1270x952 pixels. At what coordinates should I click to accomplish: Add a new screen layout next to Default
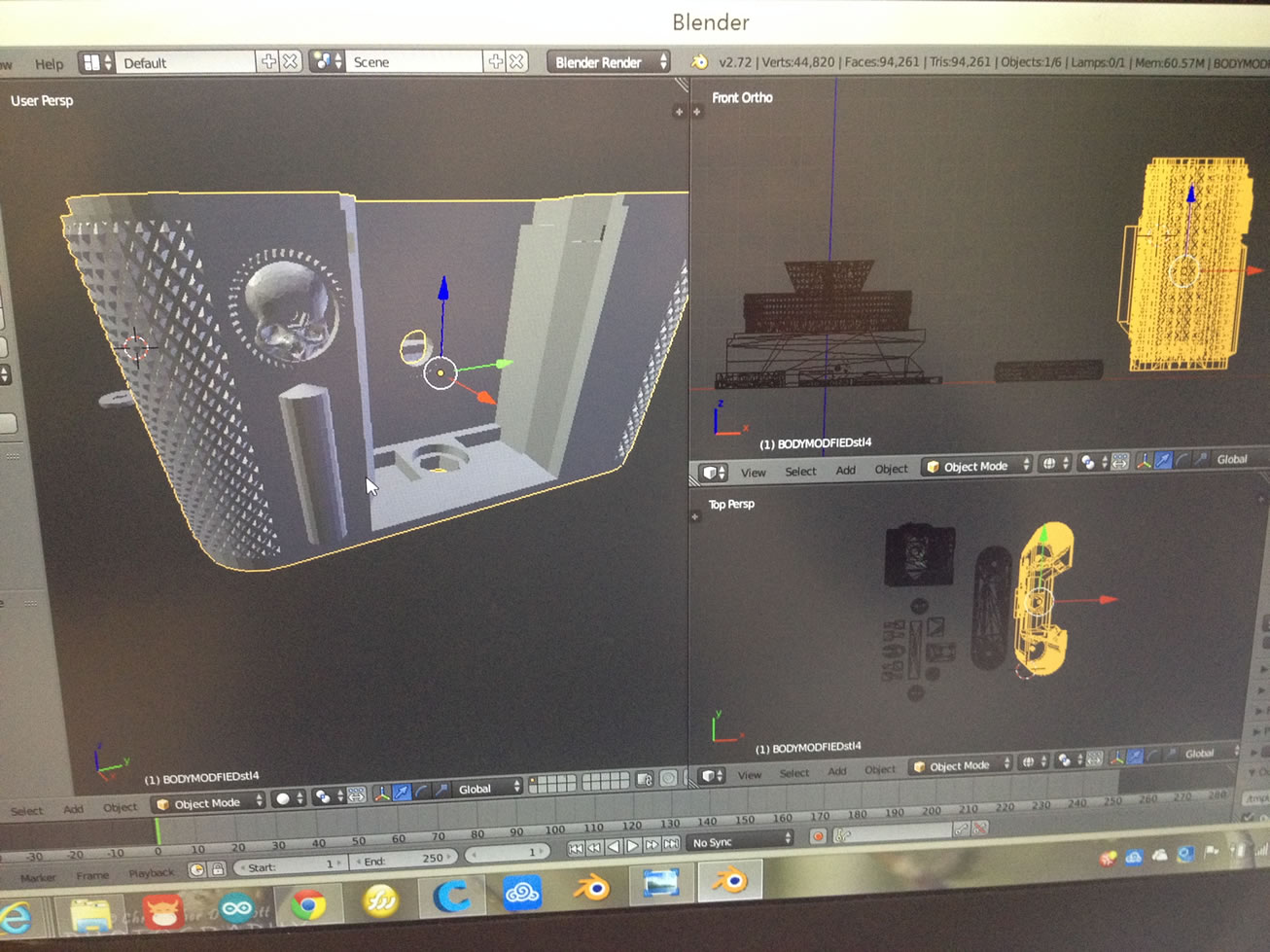click(x=268, y=61)
